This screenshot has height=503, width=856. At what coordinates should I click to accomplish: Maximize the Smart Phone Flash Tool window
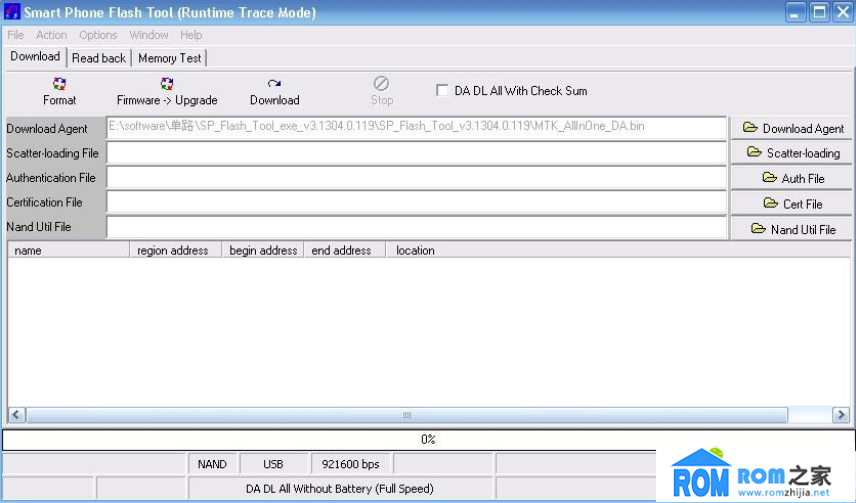pyautogui.click(x=819, y=12)
